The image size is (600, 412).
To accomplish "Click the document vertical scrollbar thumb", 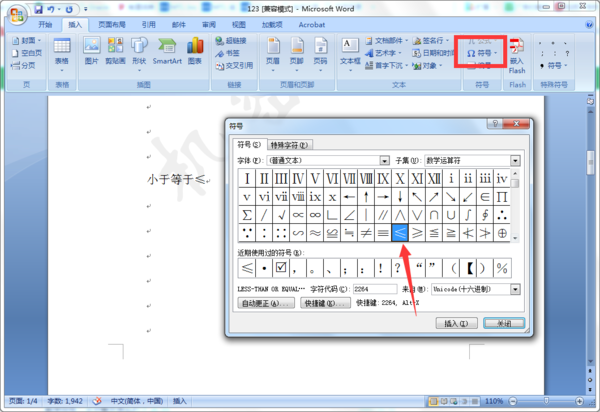I will [590, 163].
